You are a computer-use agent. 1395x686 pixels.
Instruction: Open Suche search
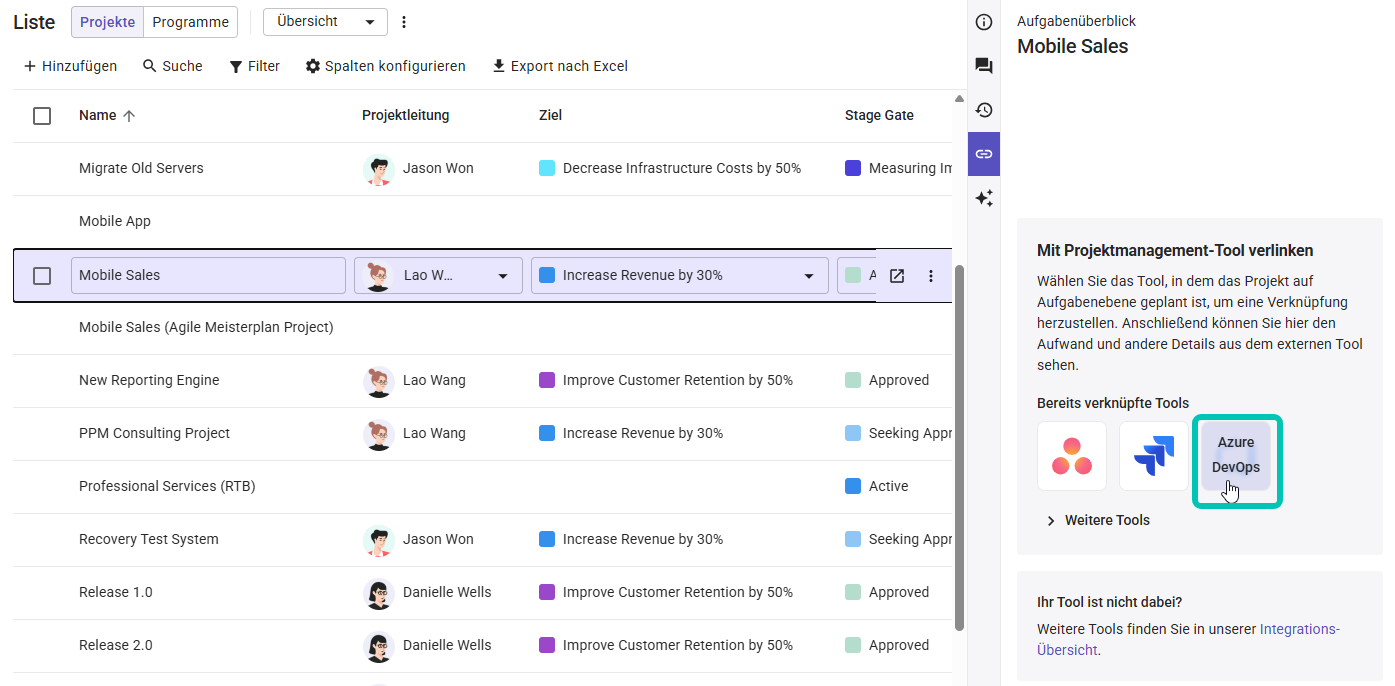[x=172, y=66]
